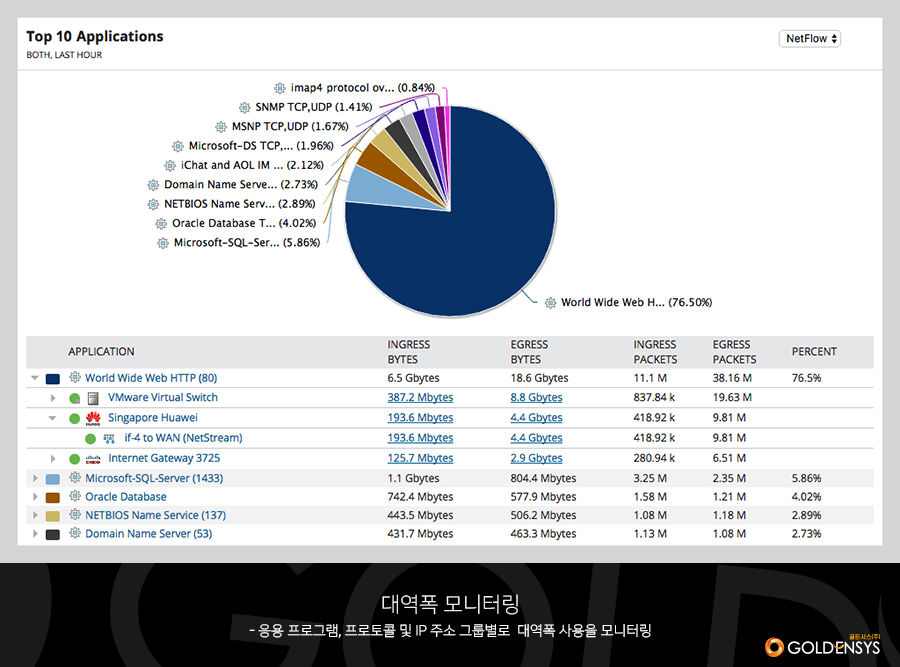This screenshot has width=900, height=667.
Task: Click the World Wide Web HTTP (80) link
Action: coord(151,378)
